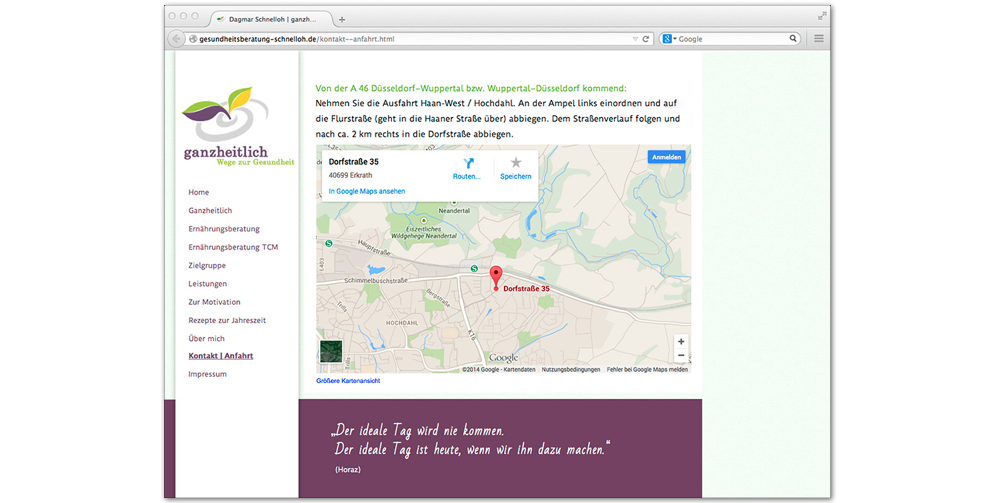Open a new browser tab with plus button
Image resolution: width=995 pixels, height=503 pixels.
pyautogui.click(x=342, y=19)
